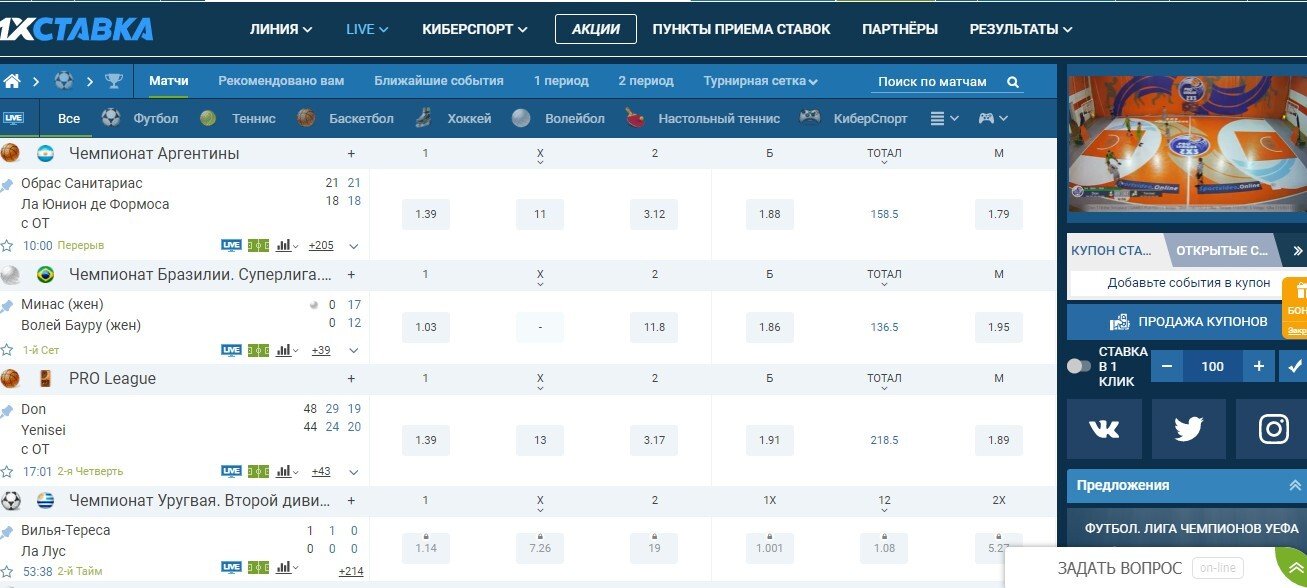Collapse the Предложения panel

click(x=1295, y=485)
